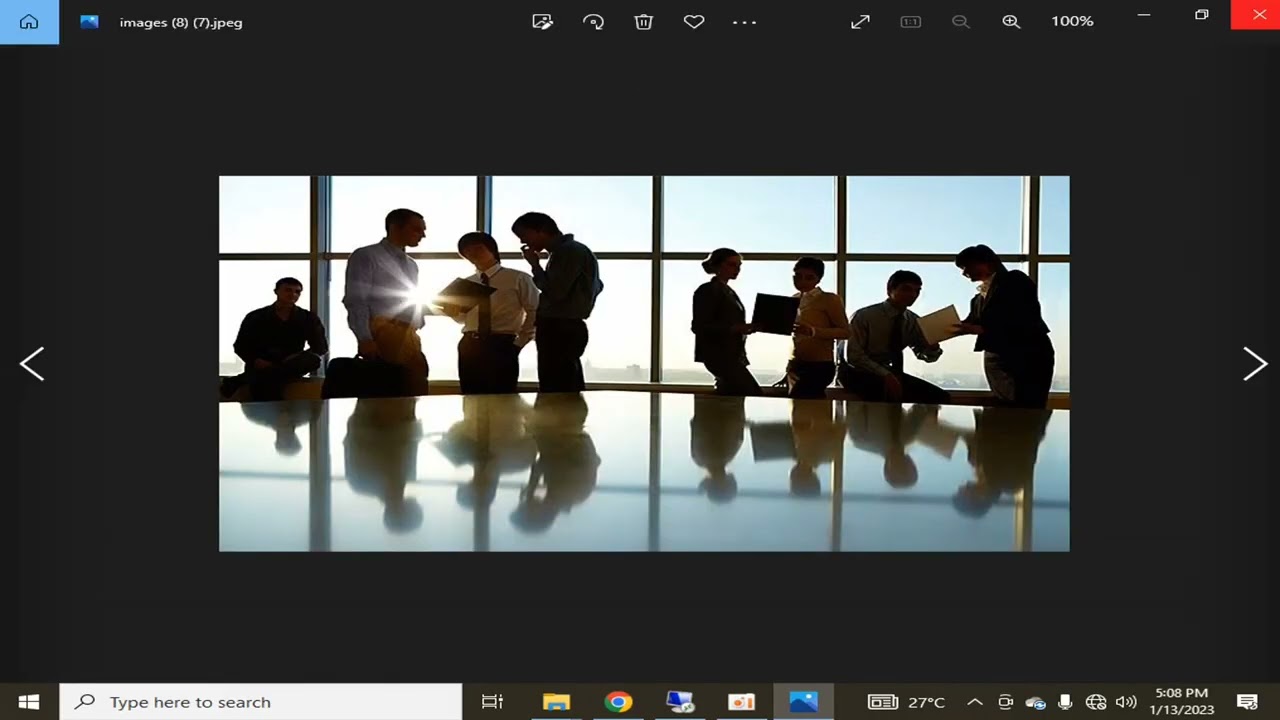Delete this image with the trash icon
Viewport: 1280px width, 720px height.
[x=644, y=21]
